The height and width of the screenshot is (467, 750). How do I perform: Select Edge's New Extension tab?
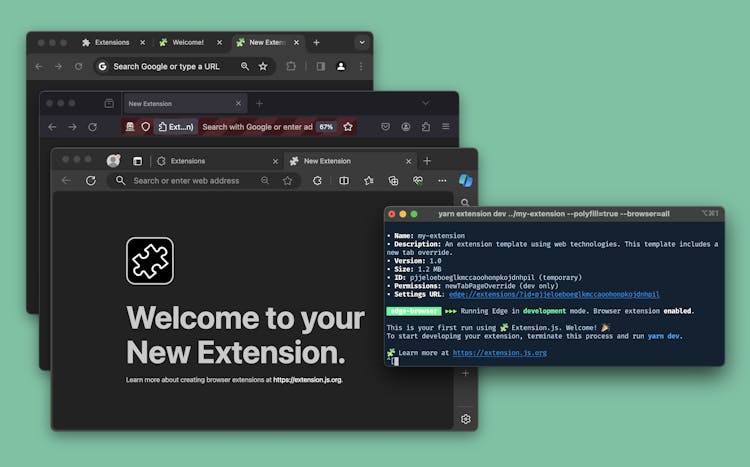pos(351,161)
